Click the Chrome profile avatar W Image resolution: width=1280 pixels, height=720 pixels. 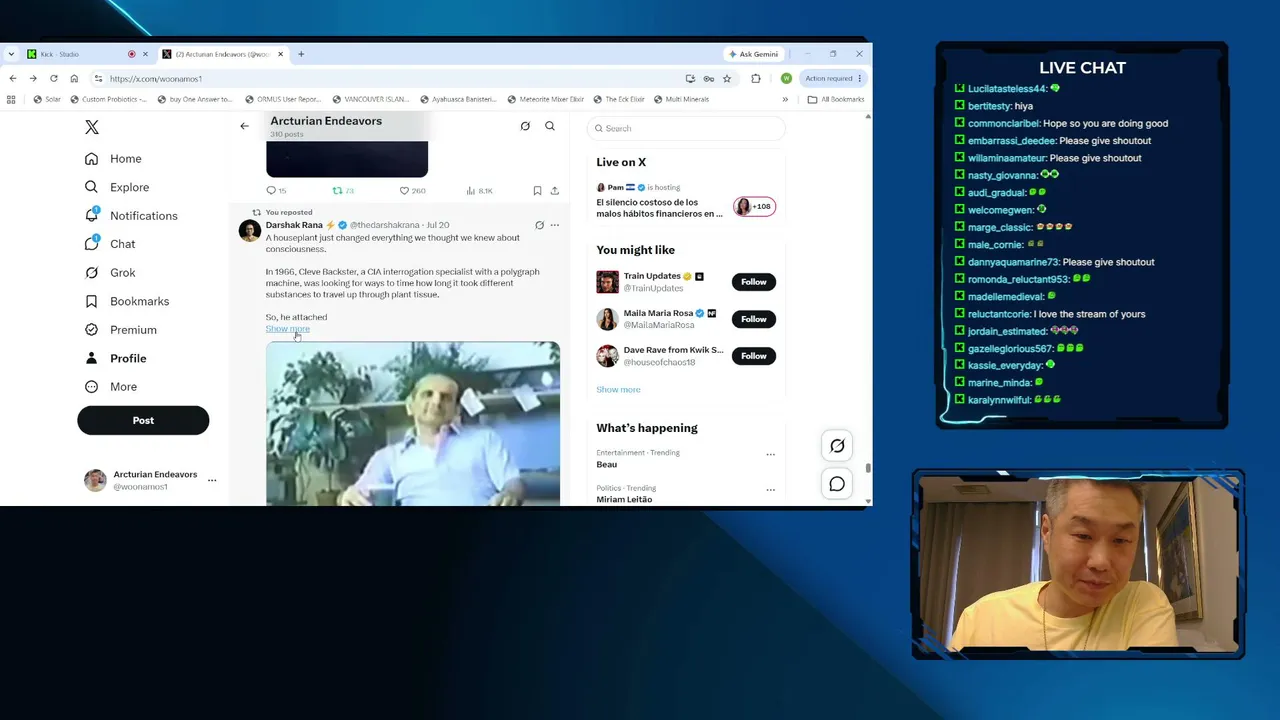point(786,78)
